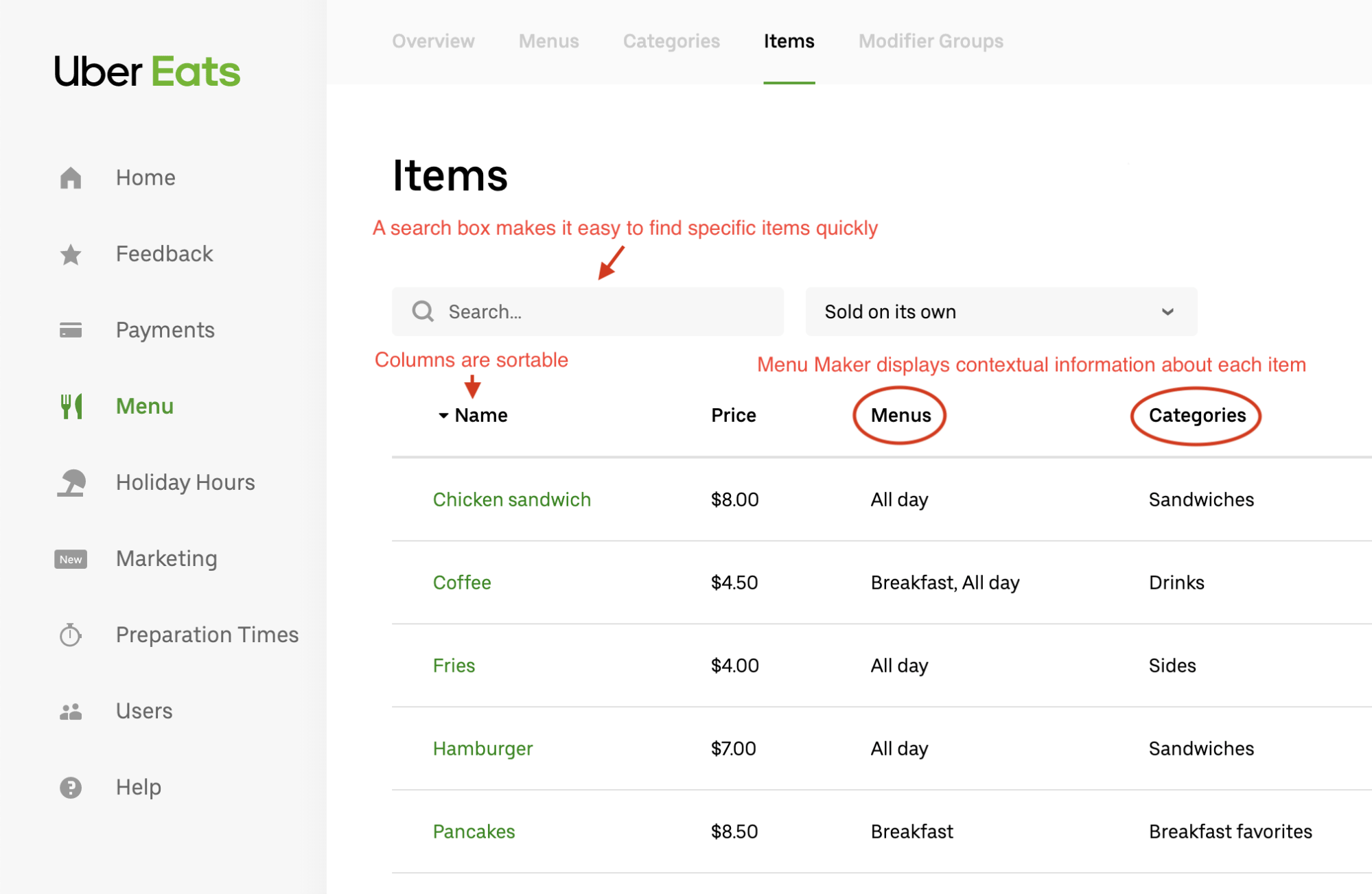1372x894 pixels.
Task: Click the $7.00 price cell
Action: [733, 749]
